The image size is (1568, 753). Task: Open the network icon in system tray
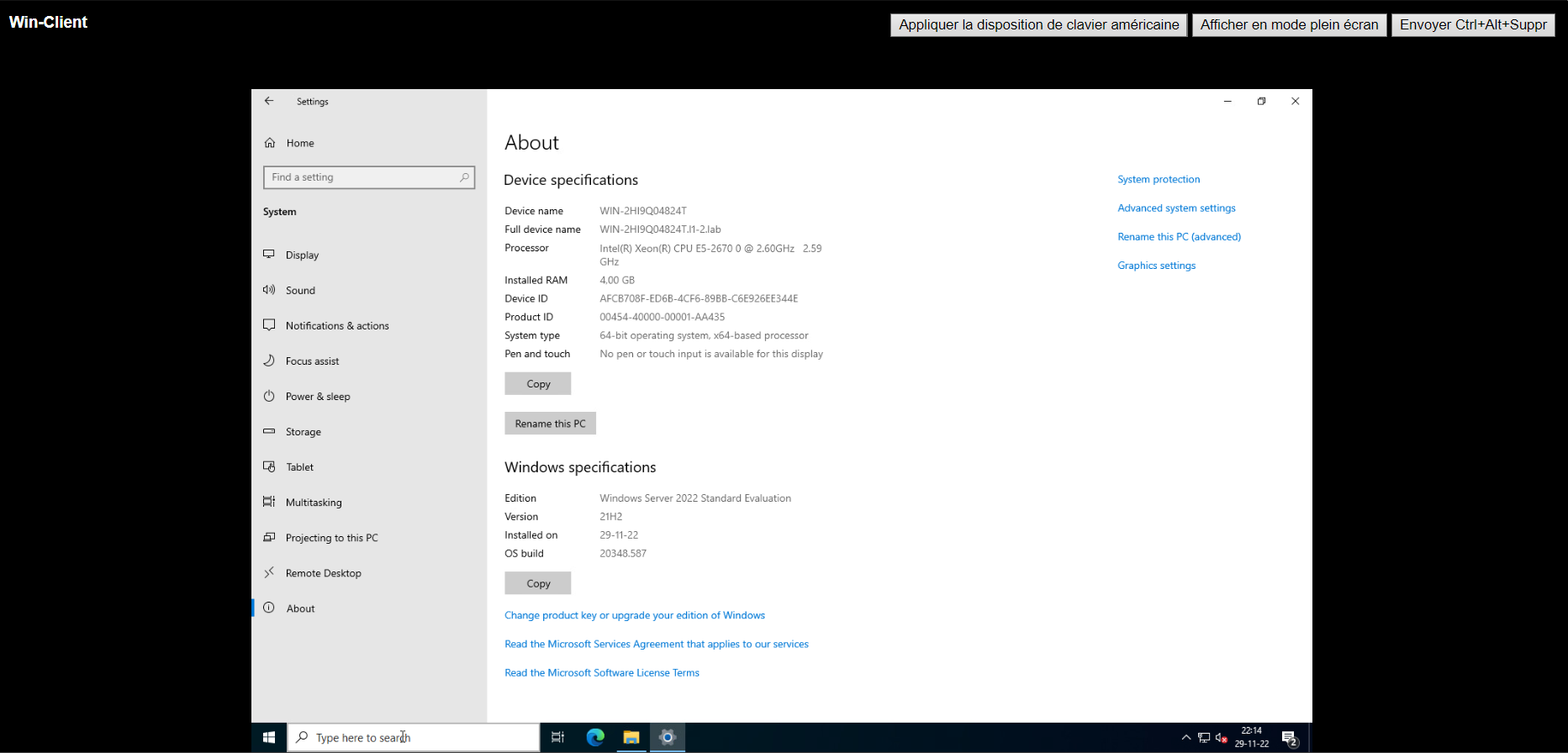1204,738
